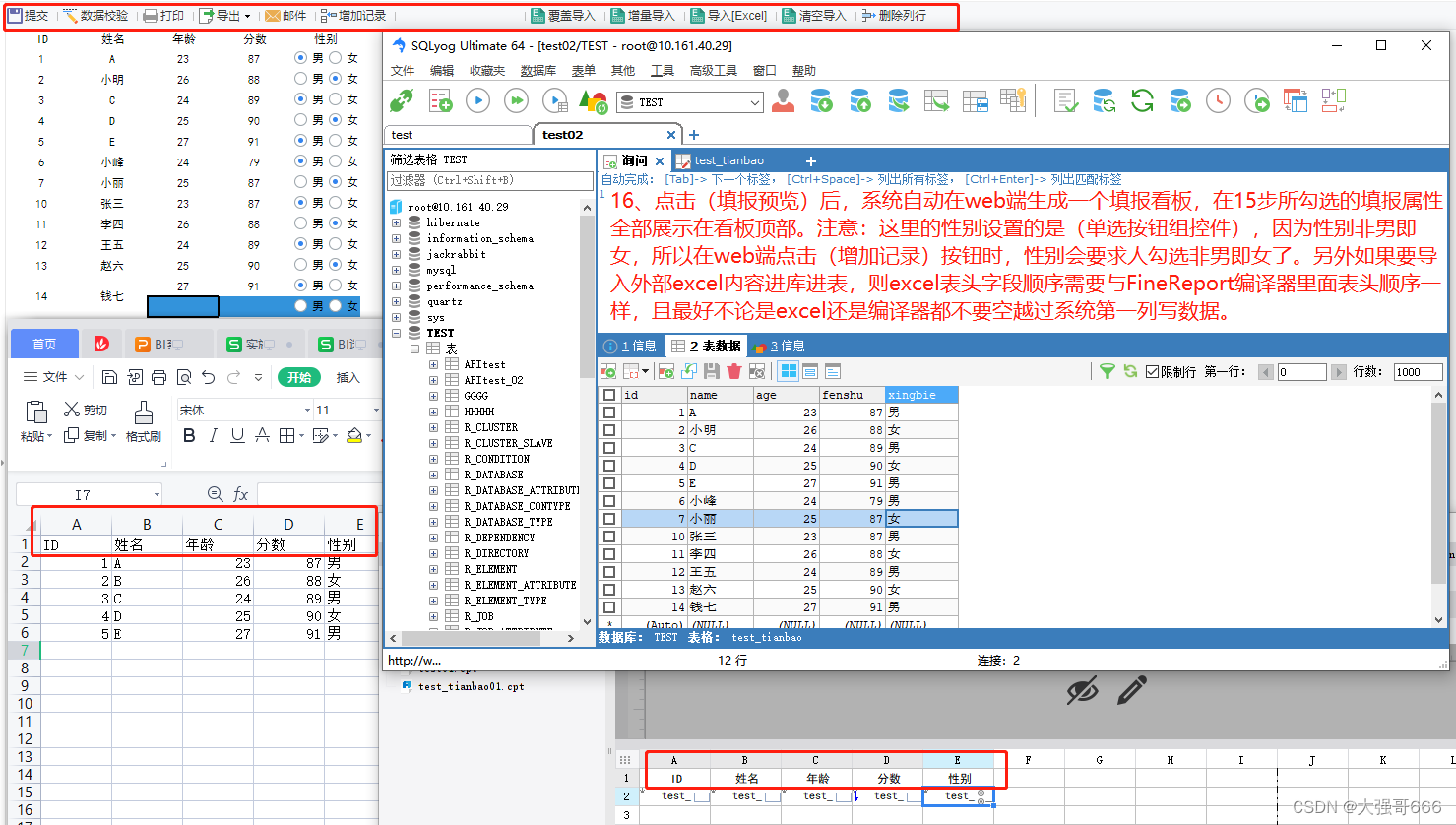This screenshot has height=825, width=1456.
Task: Open the 高级工具 menu in SQLyog
Action: [713, 71]
